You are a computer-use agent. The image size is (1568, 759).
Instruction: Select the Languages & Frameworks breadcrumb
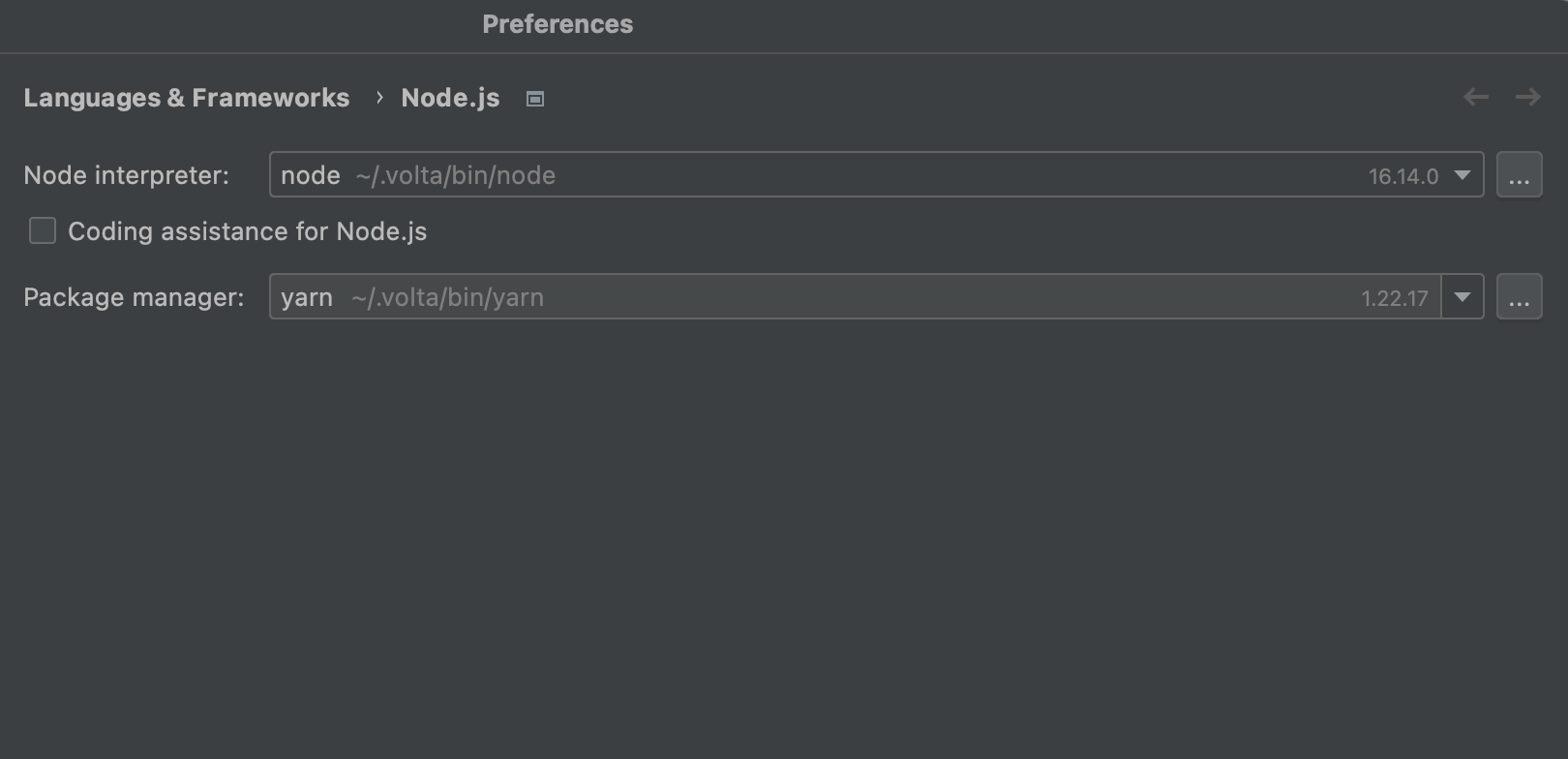(x=186, y=98)
